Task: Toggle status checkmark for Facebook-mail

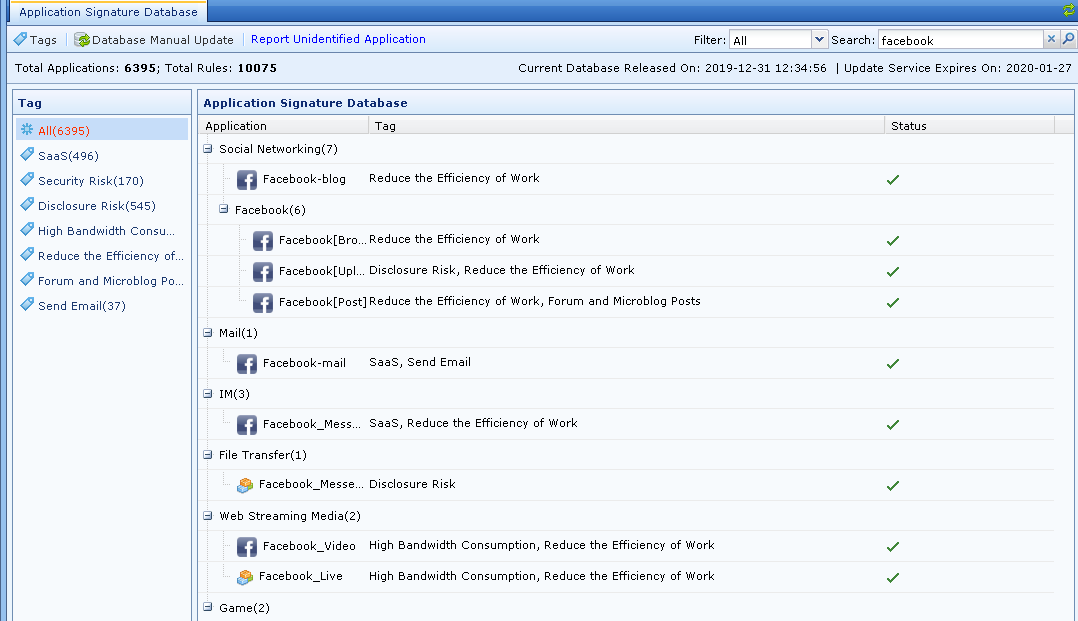Action: [x=892, y=364]
